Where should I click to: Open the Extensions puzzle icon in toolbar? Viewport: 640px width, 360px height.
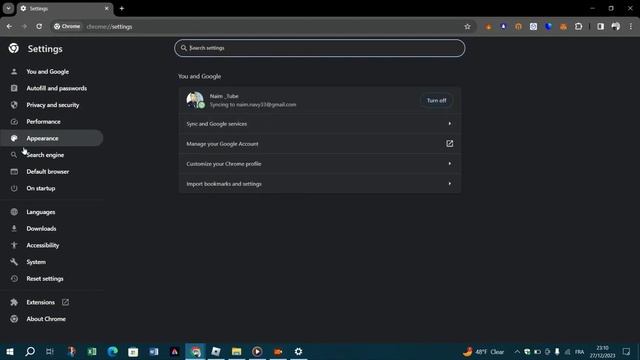point(578,27)
